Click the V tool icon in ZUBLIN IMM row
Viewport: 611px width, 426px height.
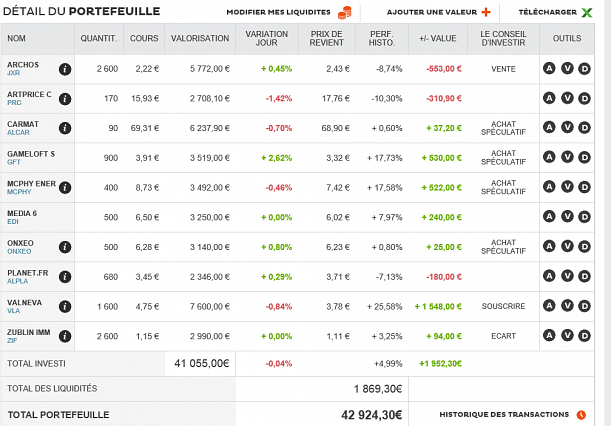(567, 335)
